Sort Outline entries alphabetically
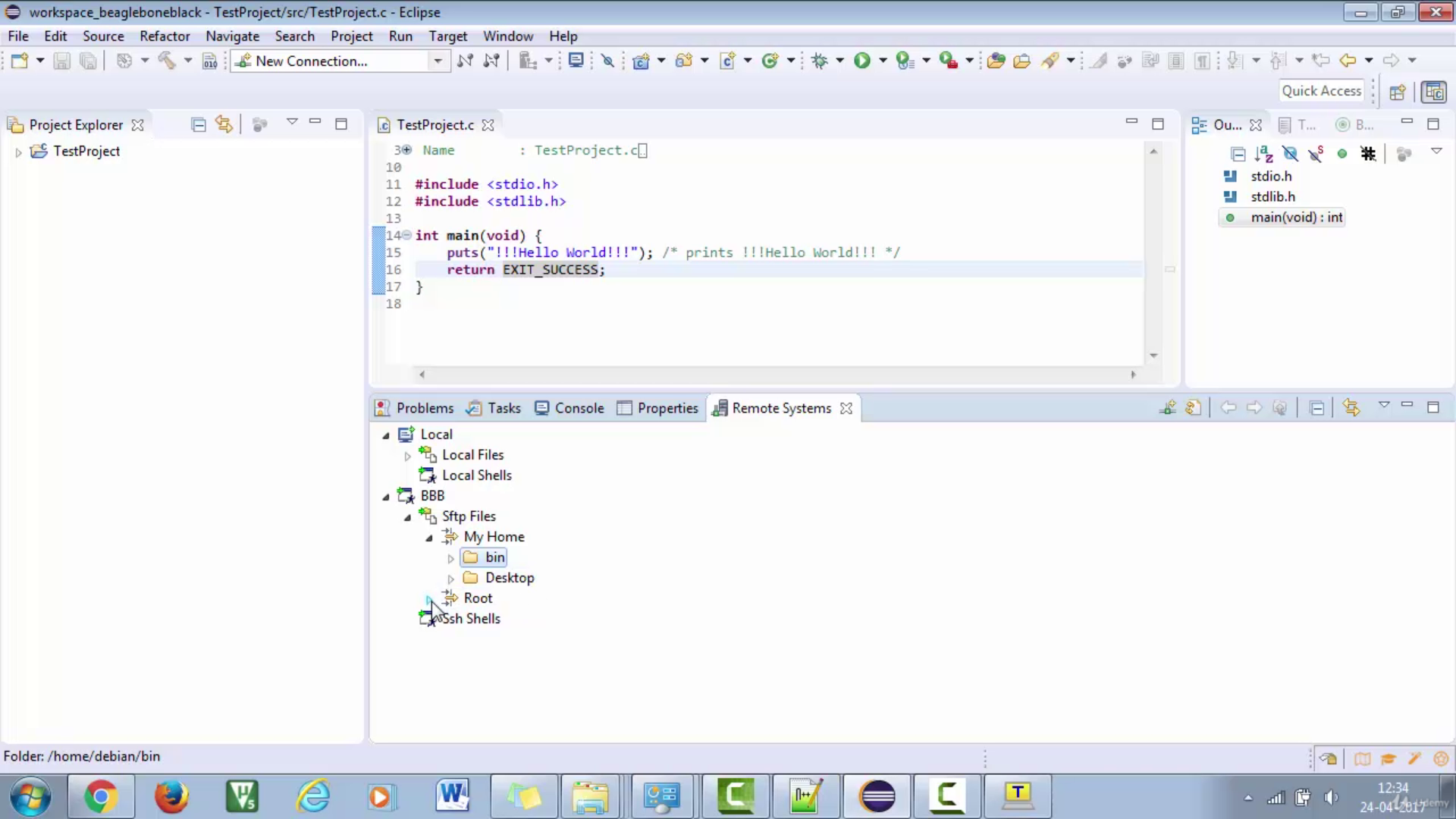The width and height of the screenshot is (1456, 819). coord(1263,154)
